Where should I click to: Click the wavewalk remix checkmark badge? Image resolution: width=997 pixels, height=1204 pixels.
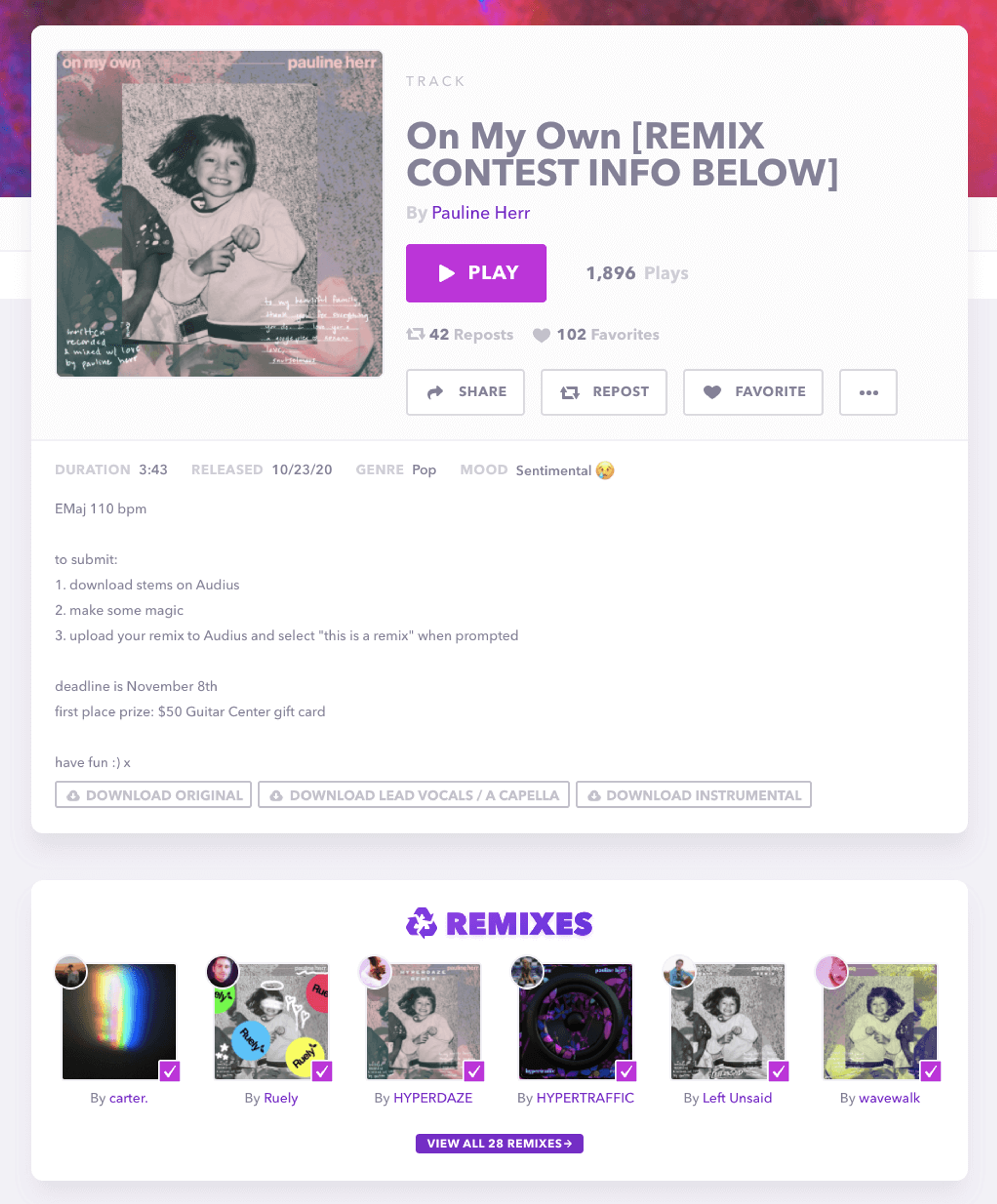[x=931, y=1071]
